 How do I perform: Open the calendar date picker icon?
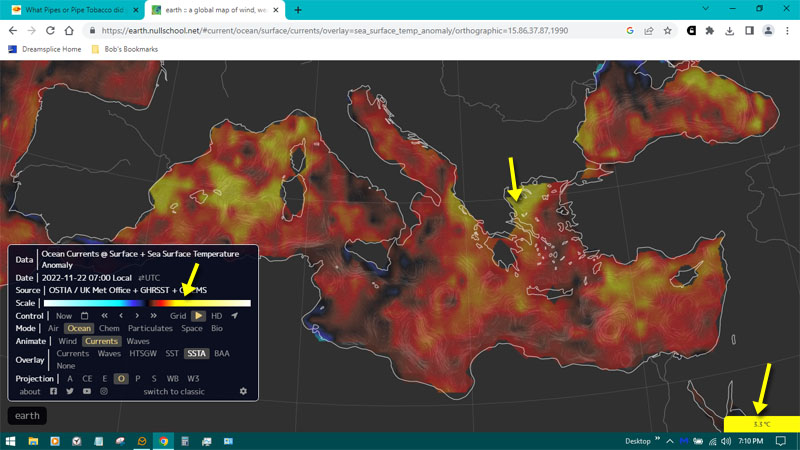pos(85,316)
